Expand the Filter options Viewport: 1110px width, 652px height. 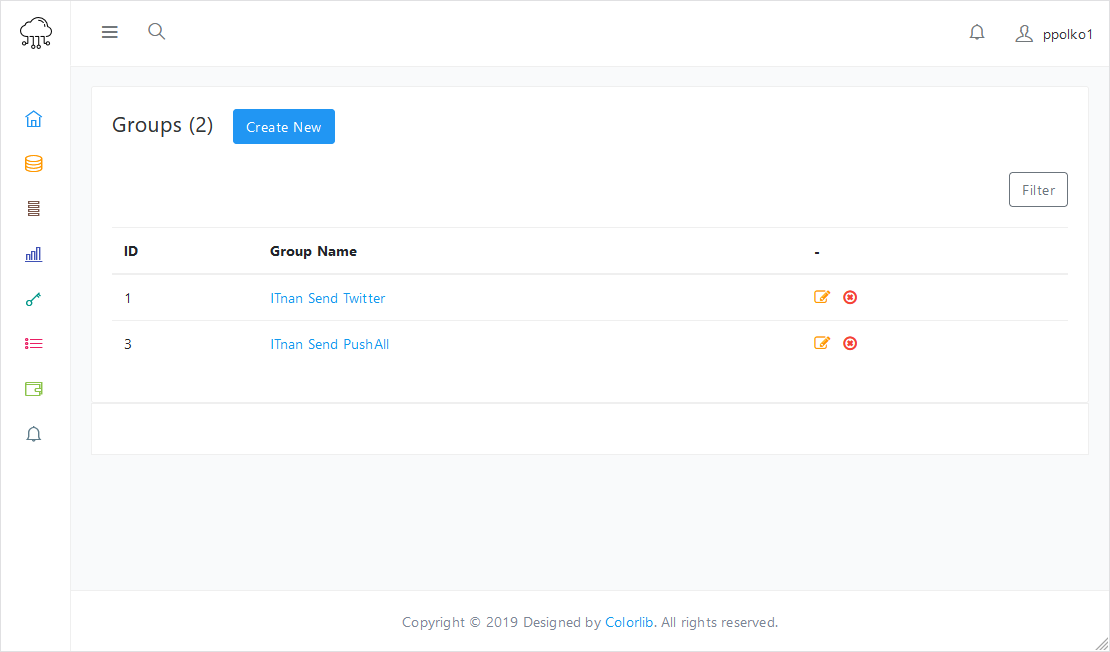coord(1038,190)
